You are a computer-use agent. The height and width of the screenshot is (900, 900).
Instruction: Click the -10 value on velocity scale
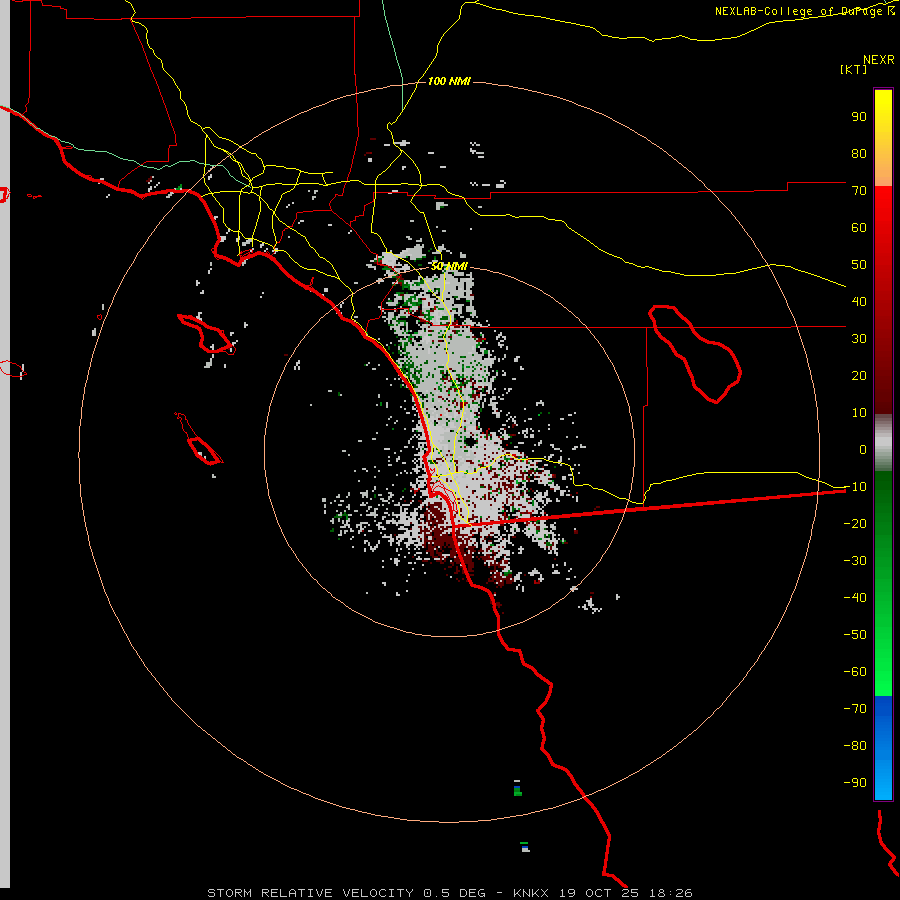(855, 487)
